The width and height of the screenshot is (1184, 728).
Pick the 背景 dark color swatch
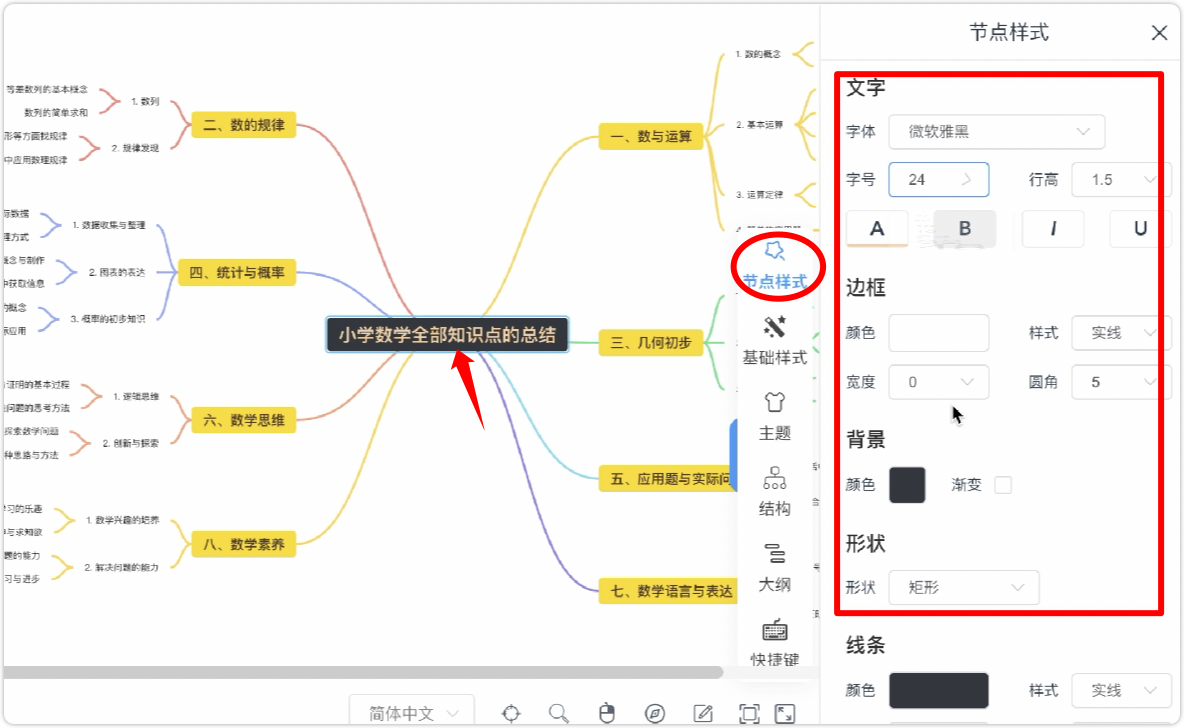point(907,485)
